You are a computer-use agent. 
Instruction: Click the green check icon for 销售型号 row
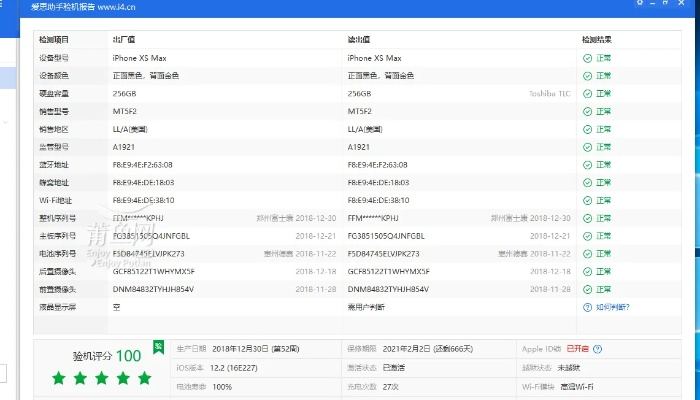pos(588,112)
